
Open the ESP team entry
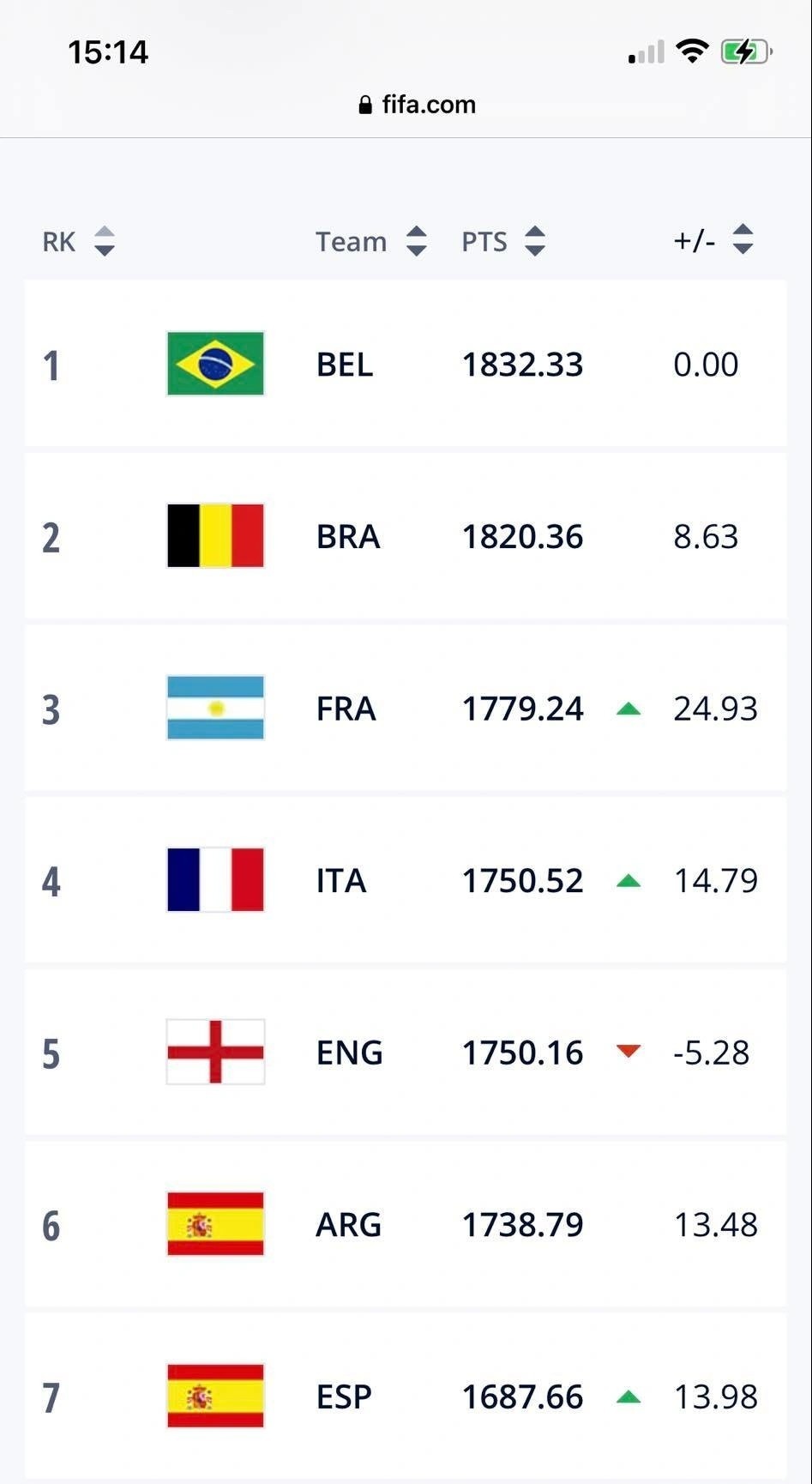tap(344, 1397)
